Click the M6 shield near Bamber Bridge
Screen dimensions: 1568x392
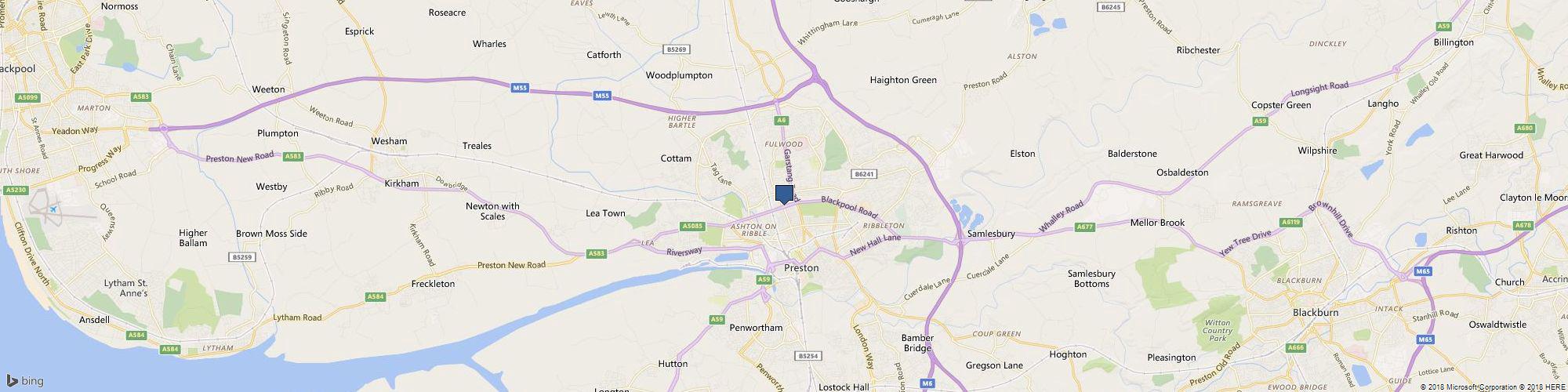click(928, 383)
